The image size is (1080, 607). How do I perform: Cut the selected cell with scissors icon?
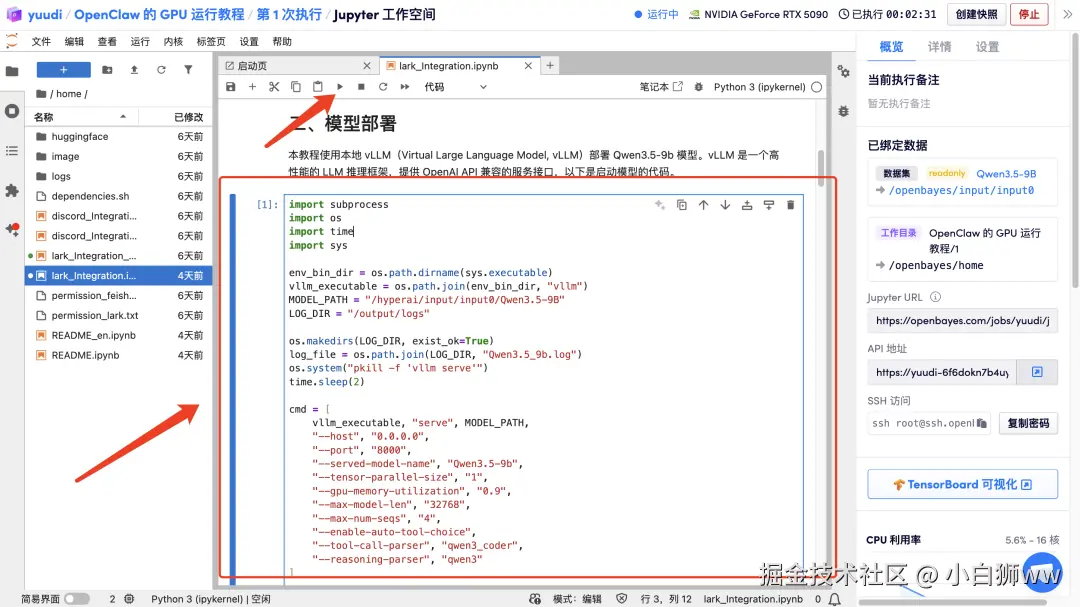274,87
